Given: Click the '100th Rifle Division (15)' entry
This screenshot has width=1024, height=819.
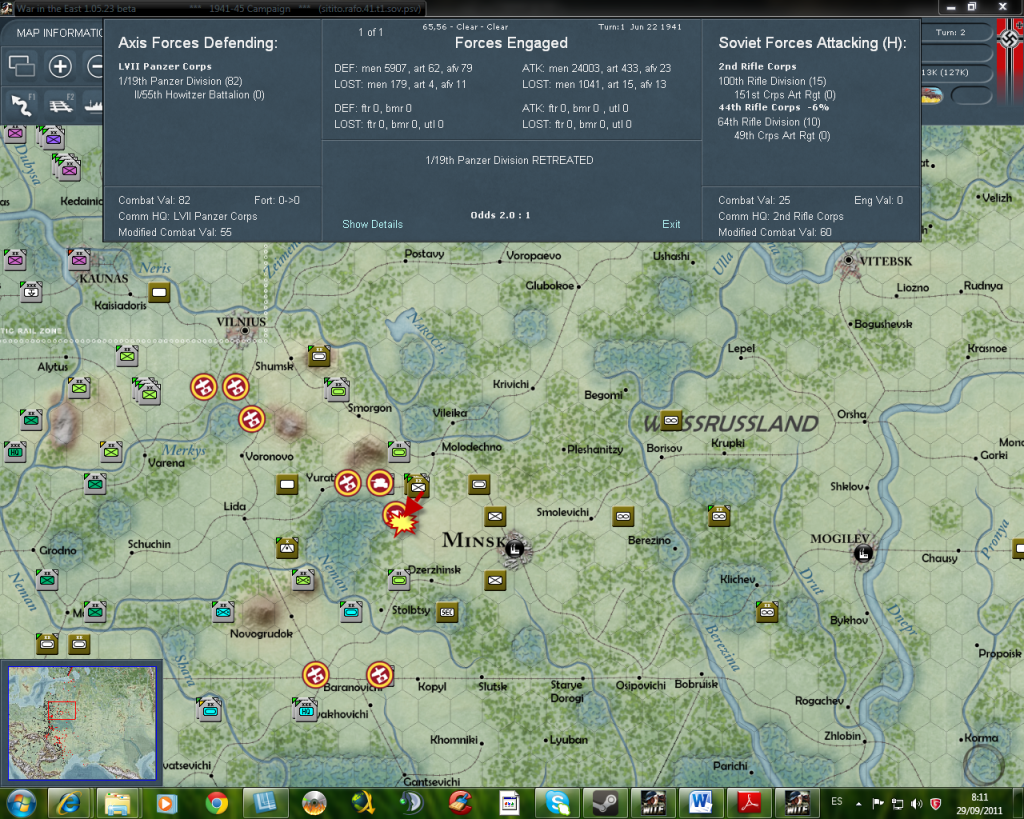Looking at the screenshot, I should point(772,81).
